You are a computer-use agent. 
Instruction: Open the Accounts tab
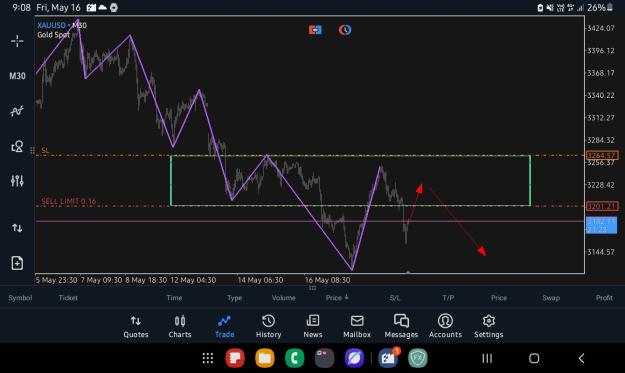445,327
